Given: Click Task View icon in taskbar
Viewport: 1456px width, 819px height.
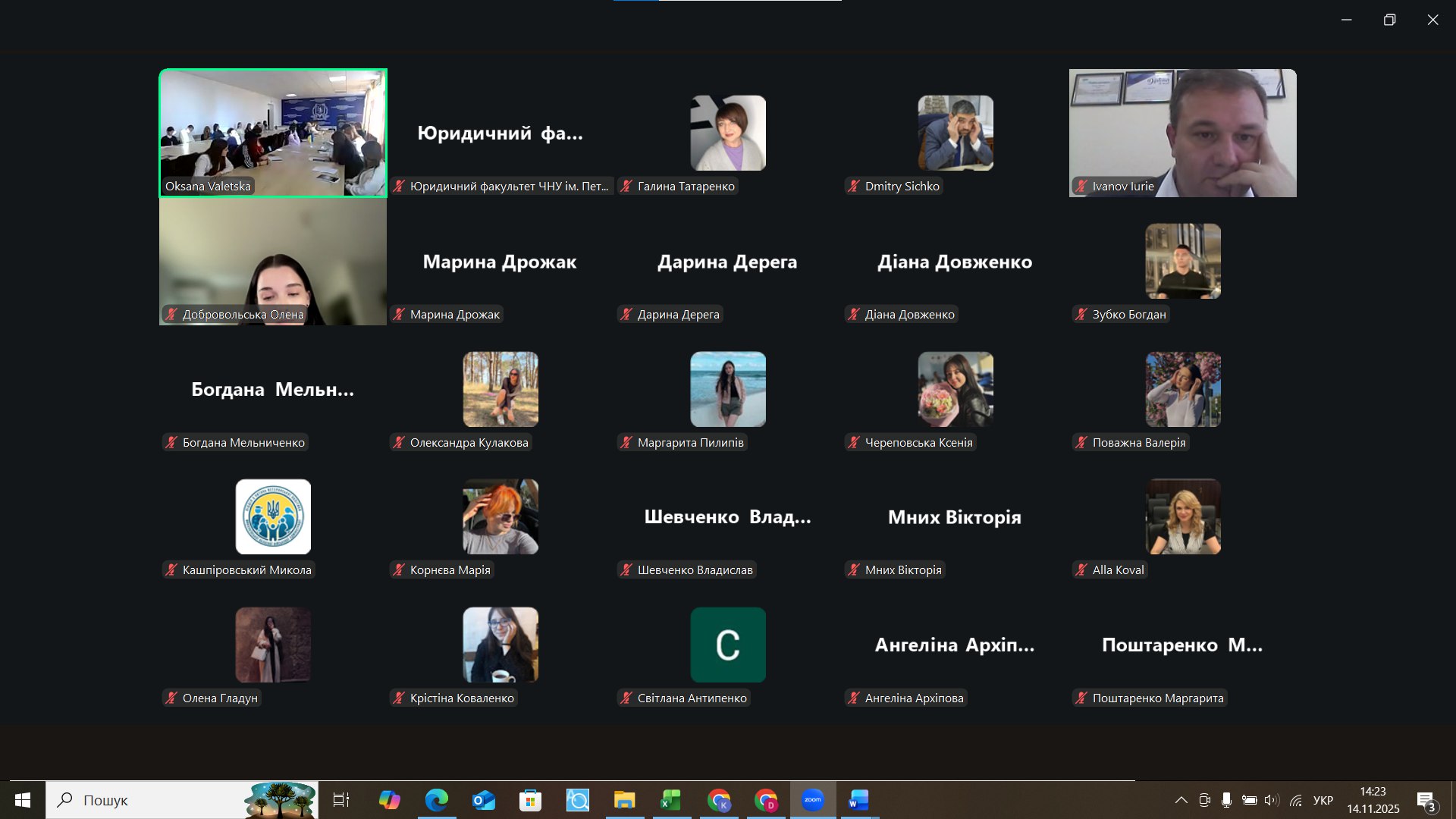Looking at the screenshot, I should click(x=341, y=800).
